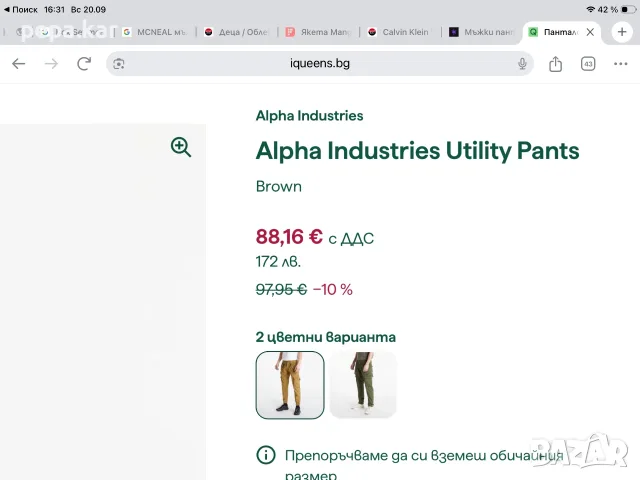Zoom product image with magnifier icon
This screenshot has height=480, width=640.
(x=181, y=147)
